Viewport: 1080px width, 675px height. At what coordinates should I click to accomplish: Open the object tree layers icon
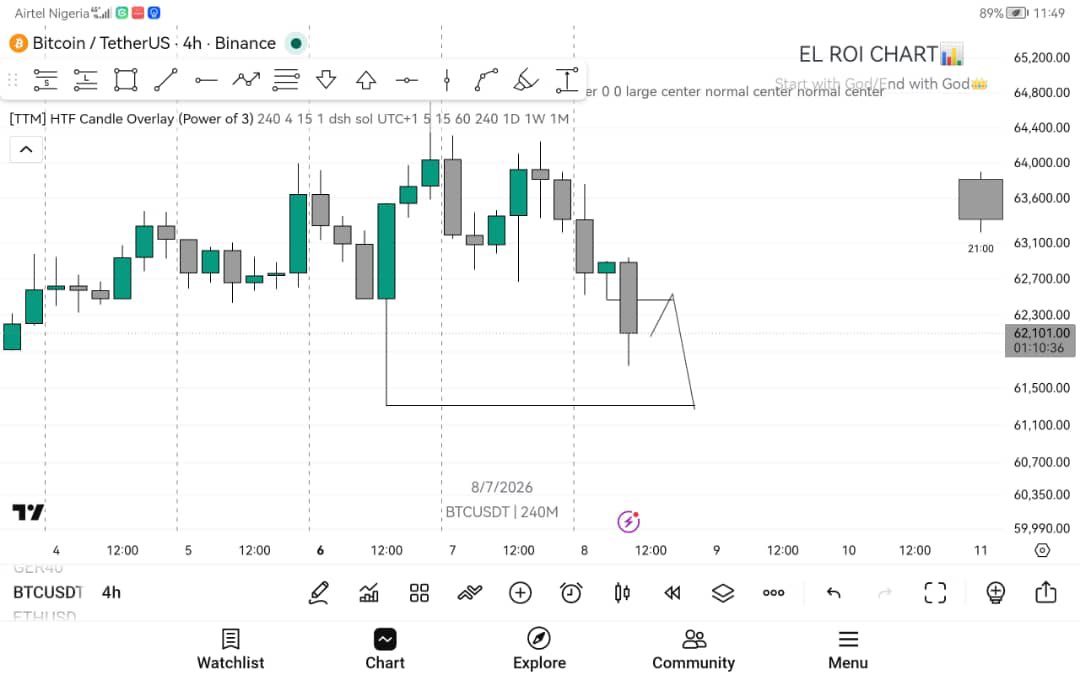point(723,592)
